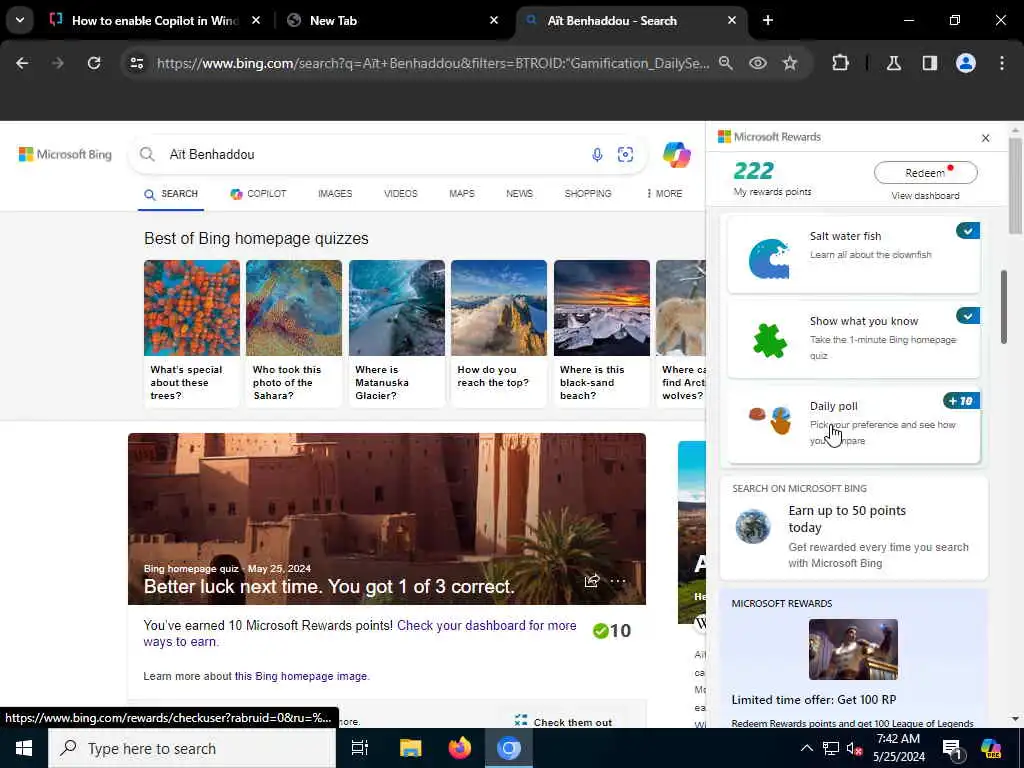Open the Salt water fish reward card
The width and height of the screenshot is (1024, 768).
click(x=854, y=255)
